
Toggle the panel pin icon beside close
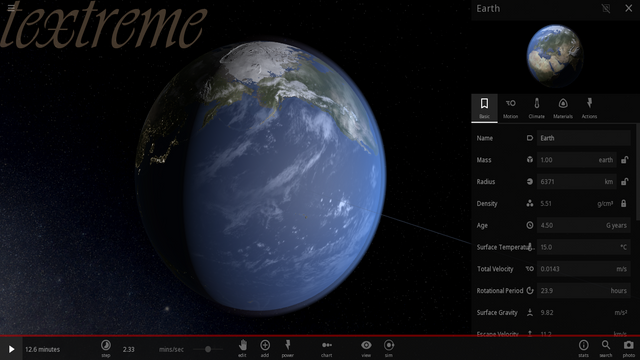pos(606,8)
